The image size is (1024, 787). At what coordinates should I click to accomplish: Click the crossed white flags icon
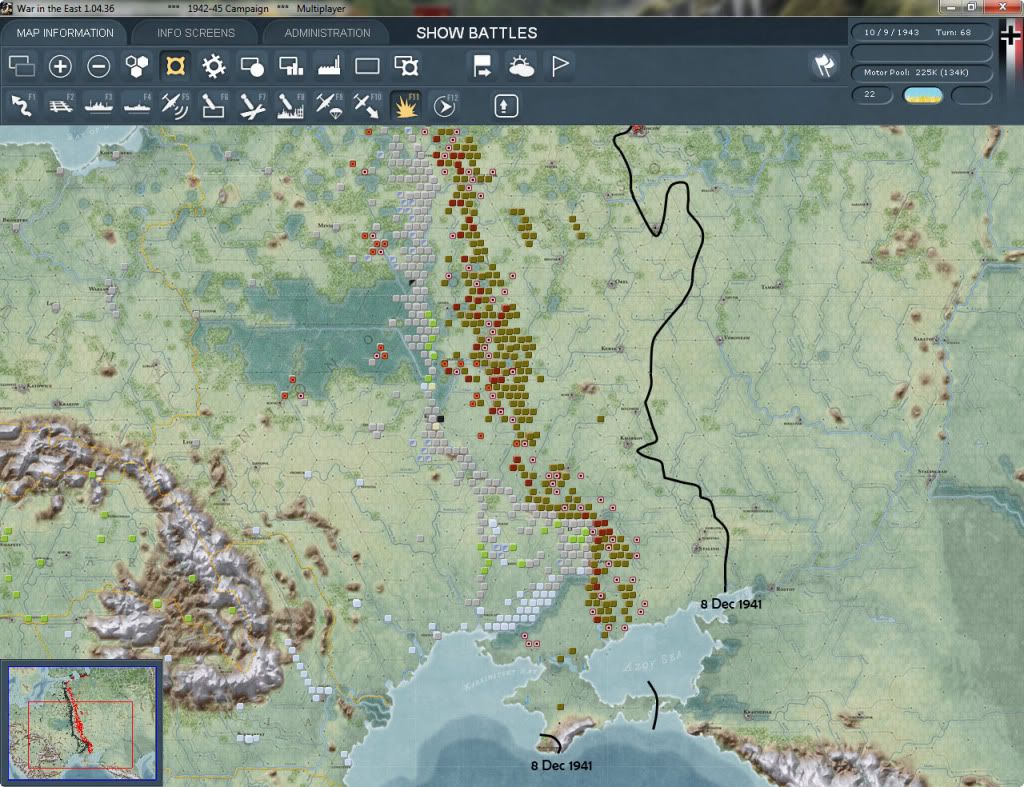[824, 65]
